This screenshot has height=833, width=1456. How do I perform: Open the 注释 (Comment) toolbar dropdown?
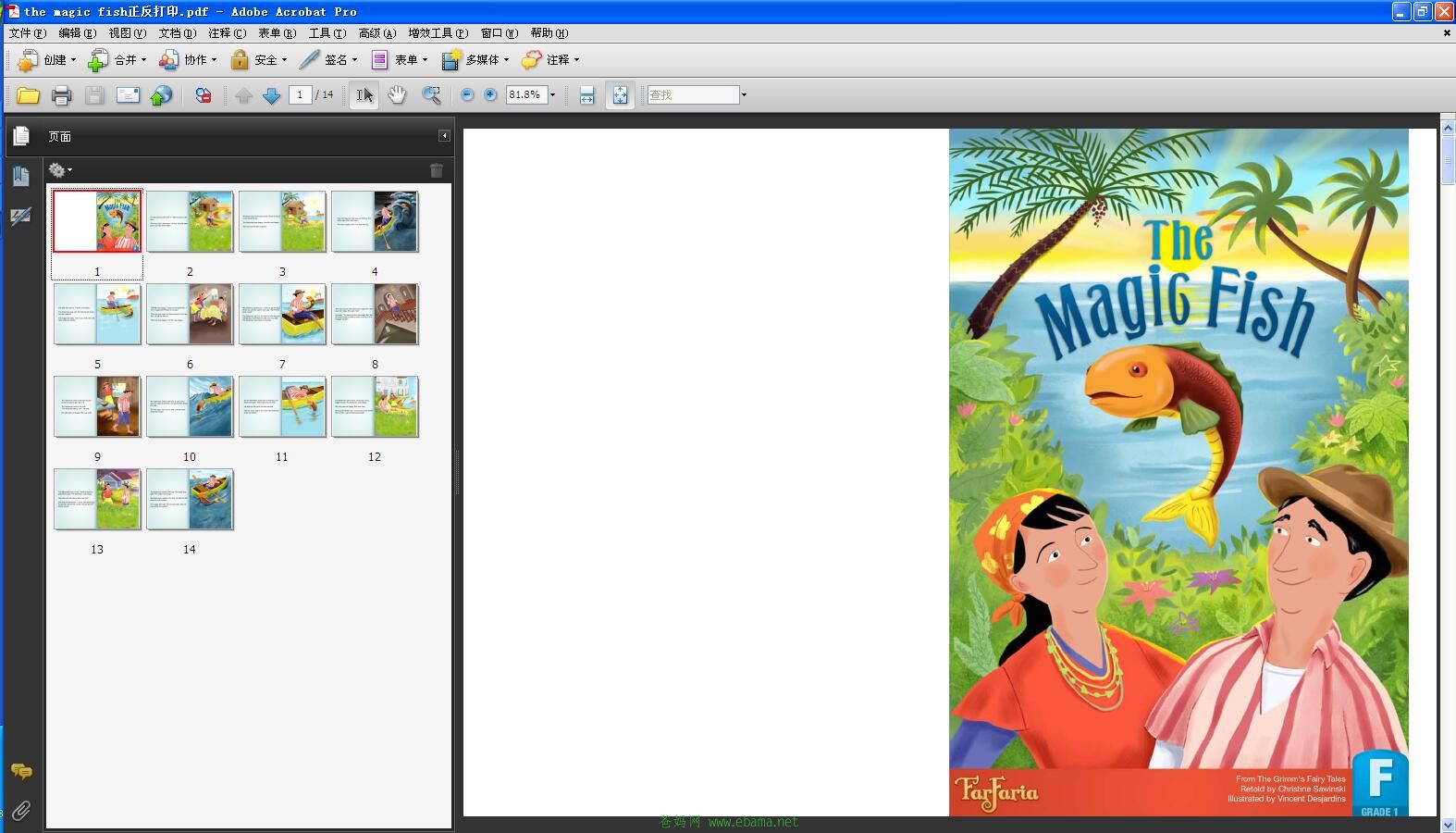click(x=550, y=60)
